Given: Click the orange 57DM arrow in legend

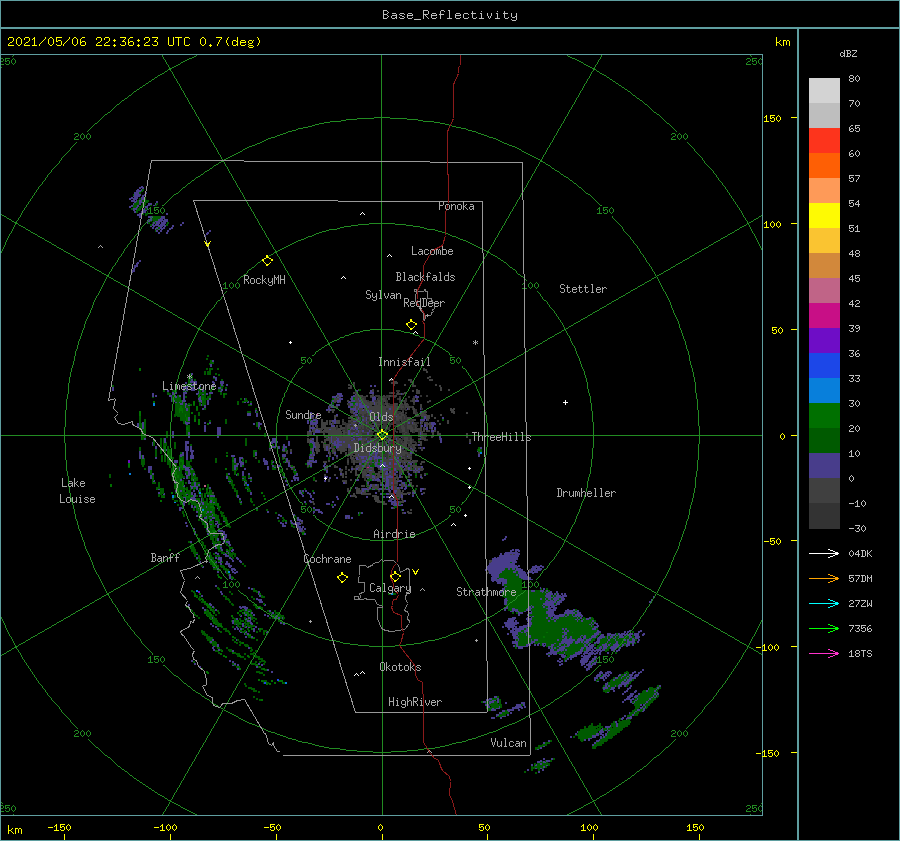Looking at the screenshot, I should pos(824,579).
